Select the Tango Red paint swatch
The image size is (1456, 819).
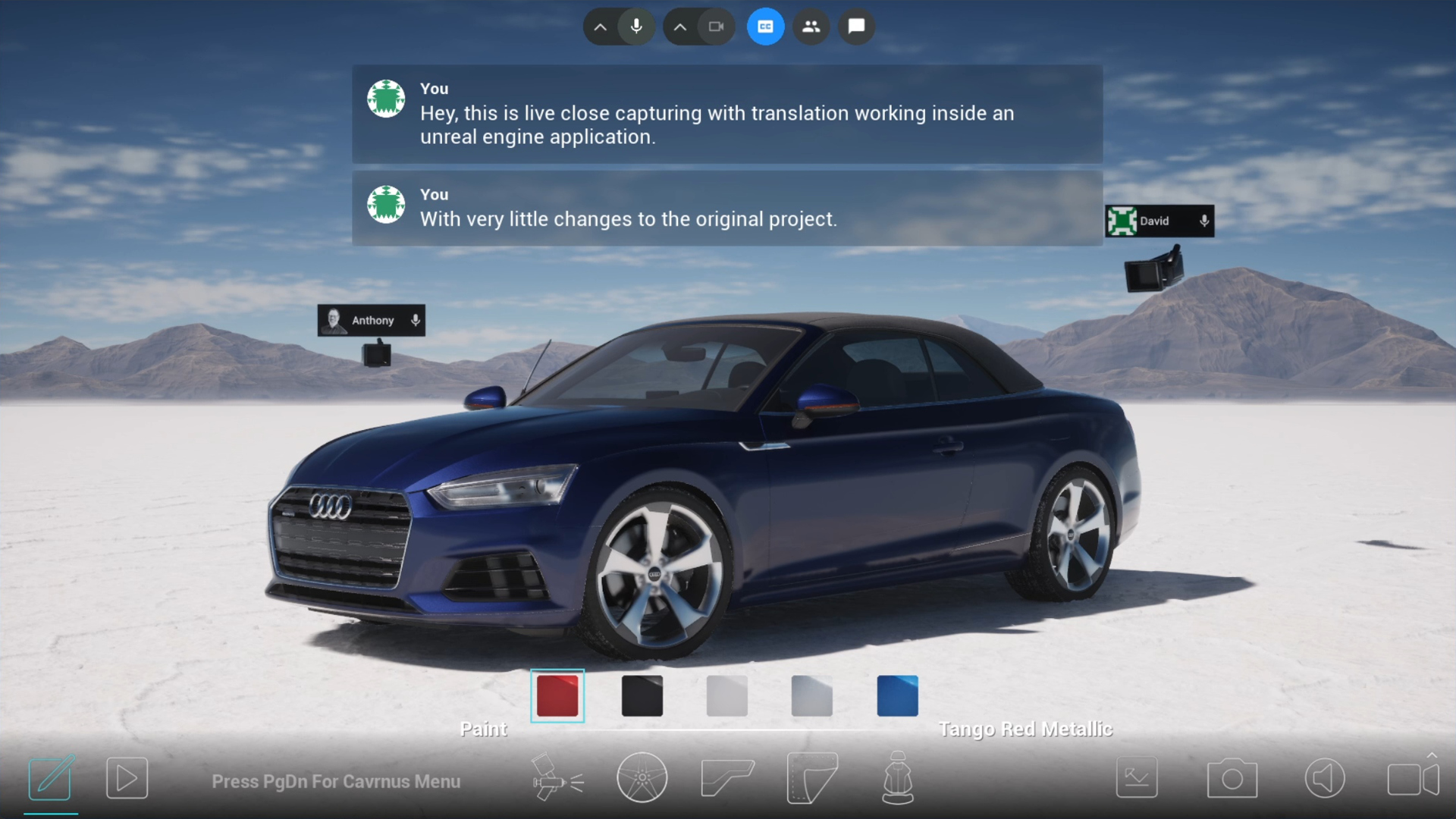557,695
